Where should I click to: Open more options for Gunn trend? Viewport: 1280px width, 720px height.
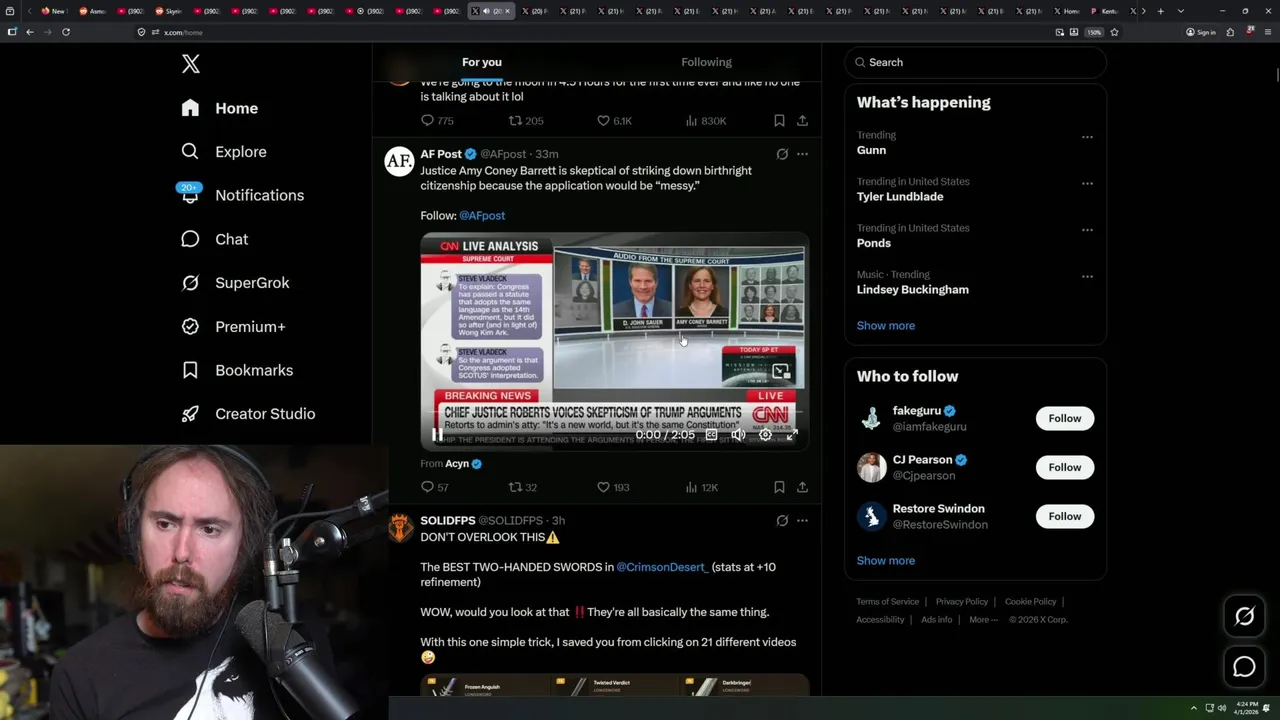click(1087, 137)
